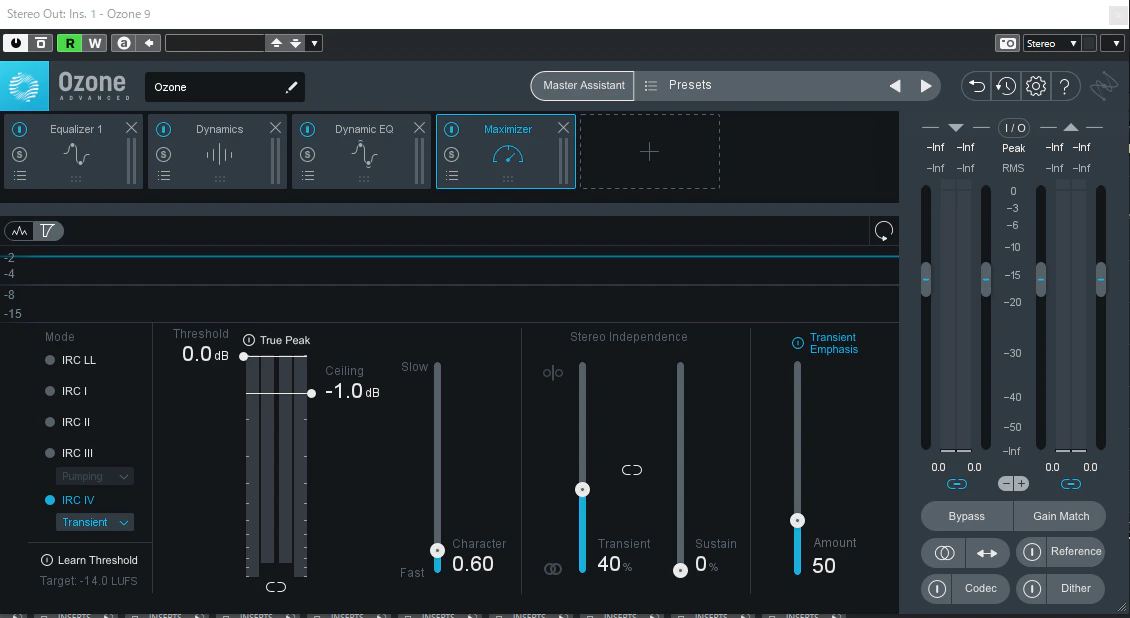The height and width of the screenshot is (618, 1130).
Task: Open Ozone settings gear
Action: click(1036, 86)
